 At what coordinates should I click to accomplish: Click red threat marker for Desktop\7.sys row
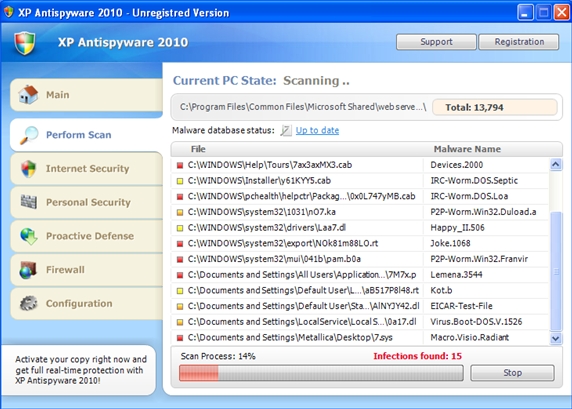(180, 338)
